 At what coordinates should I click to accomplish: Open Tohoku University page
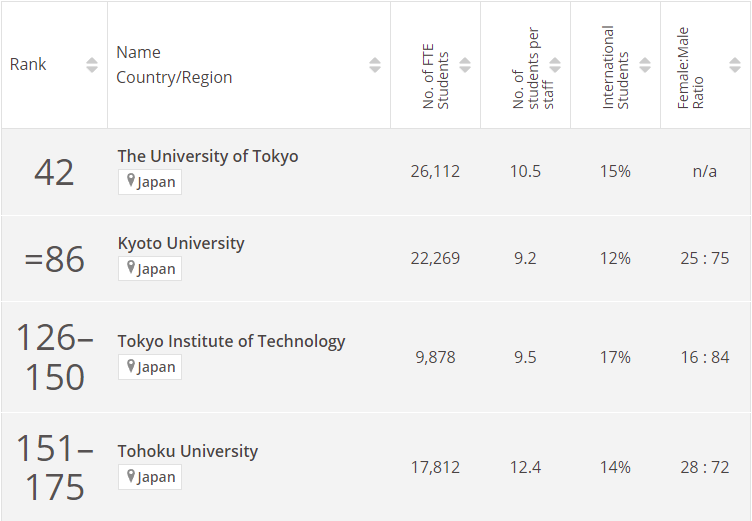pyautogui.click(x=187, y=451)
